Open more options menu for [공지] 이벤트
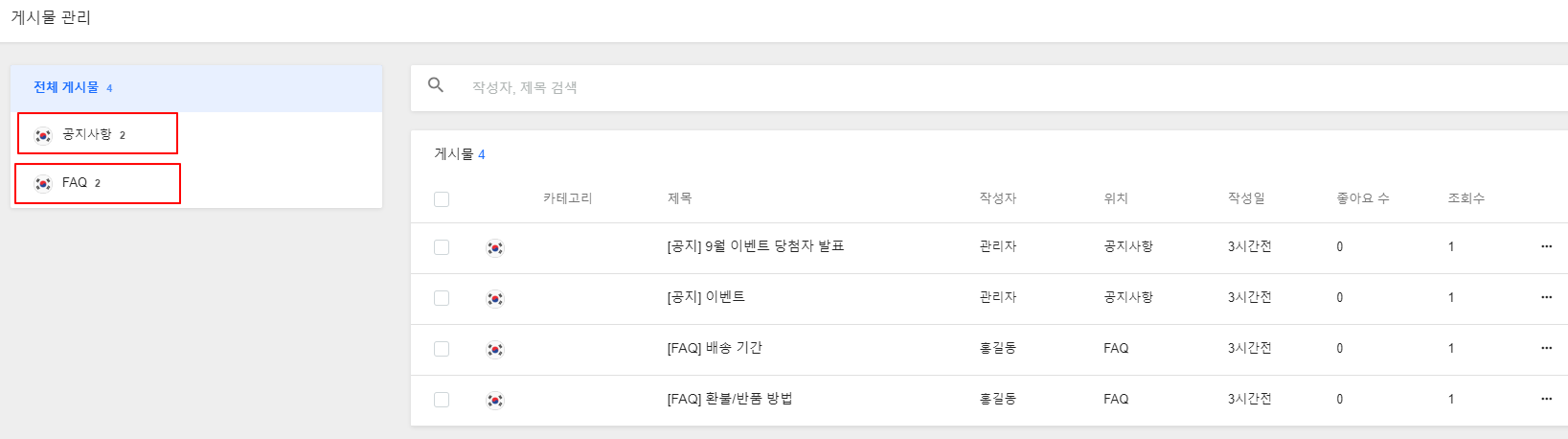Viewport: 1568px width, 439px height. click(x=1546, y=297)
